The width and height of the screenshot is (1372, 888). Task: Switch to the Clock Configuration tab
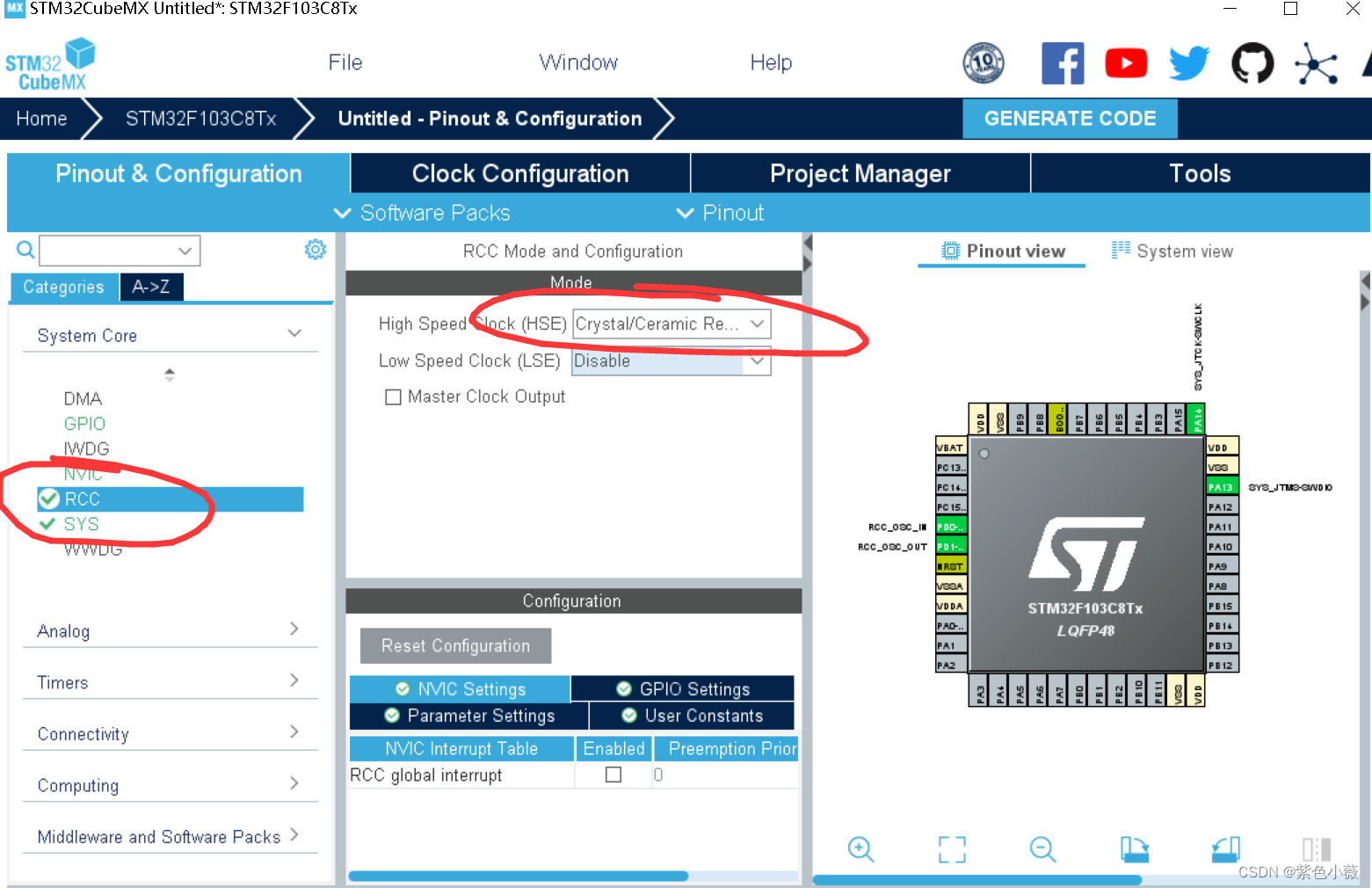[x=520, y=173]
